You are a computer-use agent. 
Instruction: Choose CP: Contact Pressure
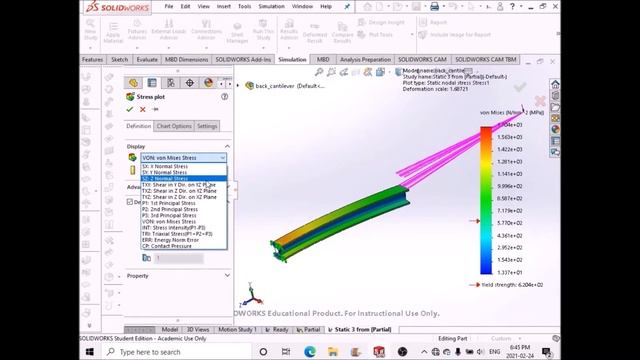click(184, 246)
